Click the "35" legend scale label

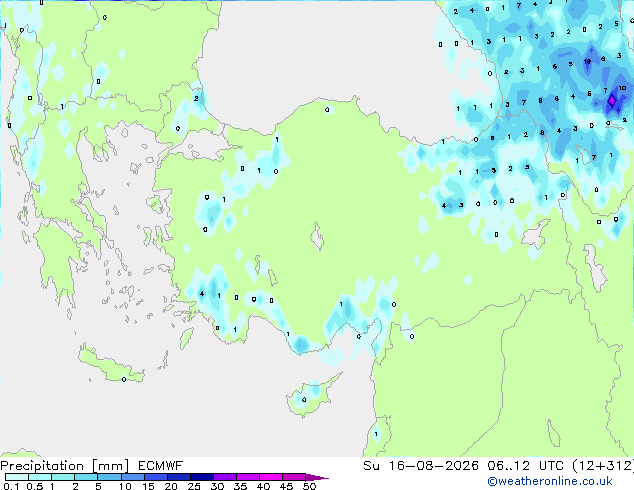(x=240, y=486)
